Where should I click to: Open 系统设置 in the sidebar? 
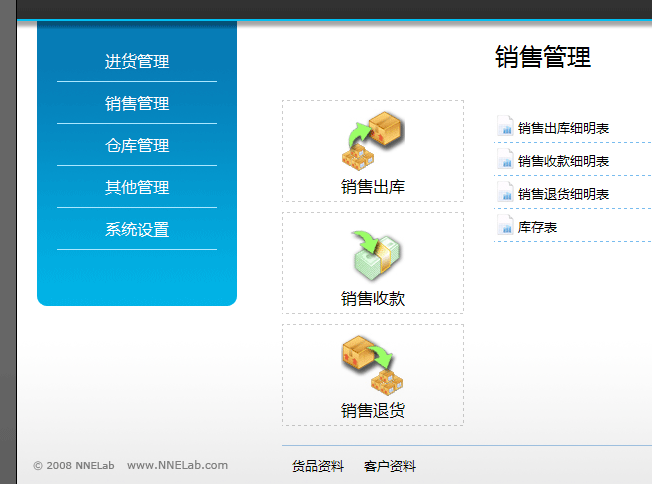137,230
